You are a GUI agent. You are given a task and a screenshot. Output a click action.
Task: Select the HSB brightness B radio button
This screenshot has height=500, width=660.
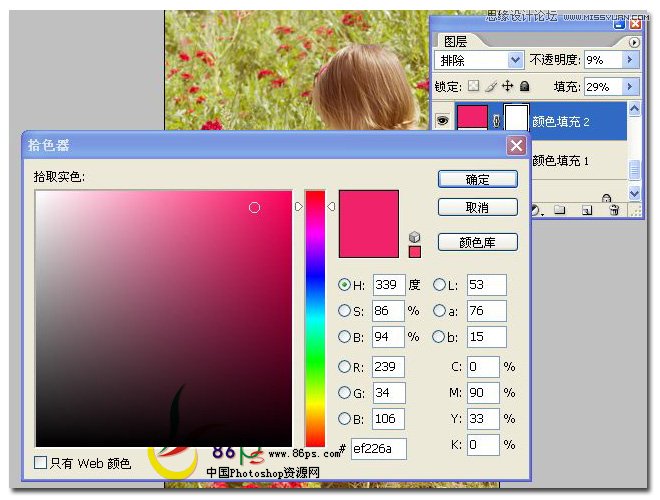pyautogui.click(x=344, y=336)
